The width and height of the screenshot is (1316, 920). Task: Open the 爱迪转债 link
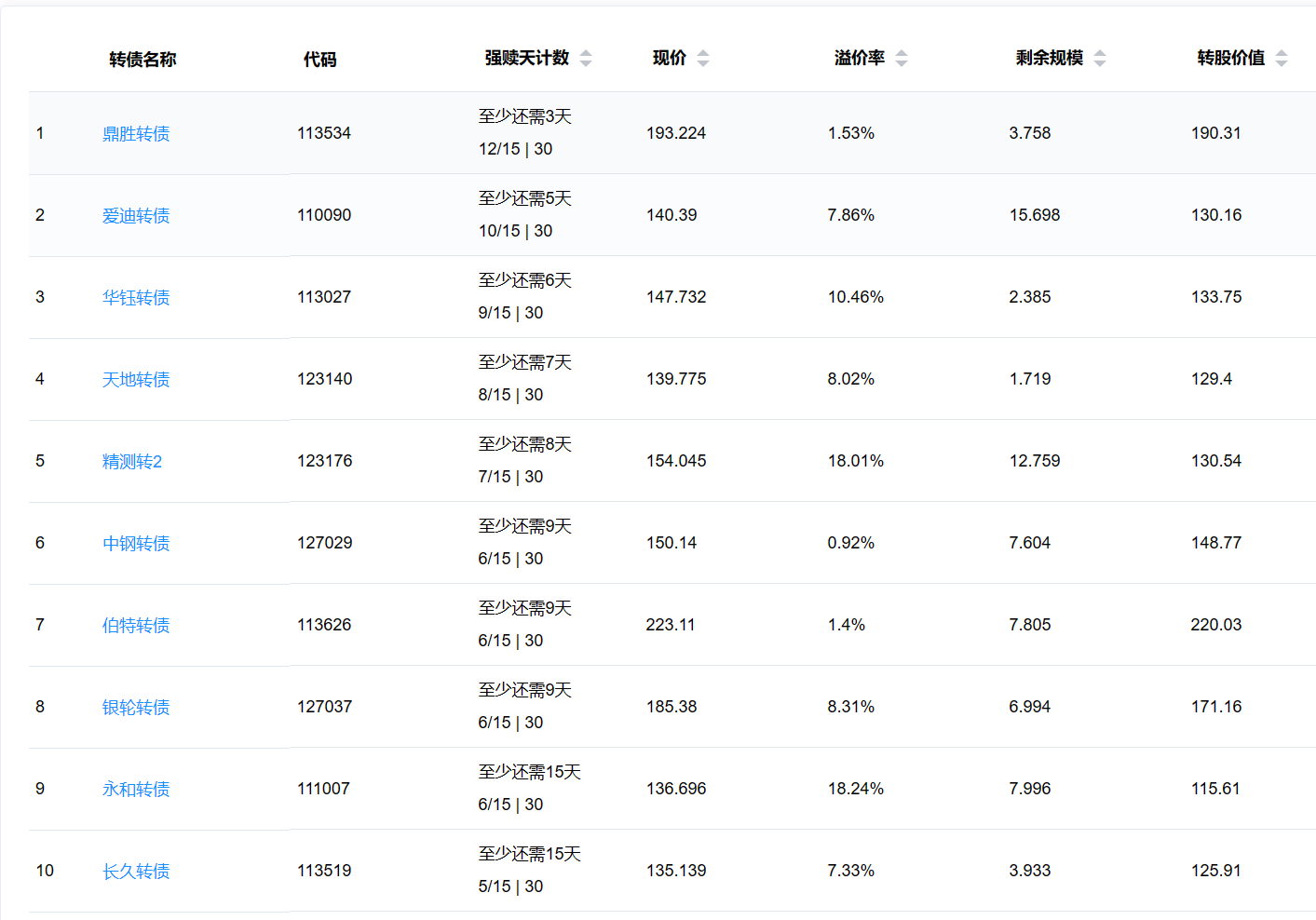pos(136,216)
